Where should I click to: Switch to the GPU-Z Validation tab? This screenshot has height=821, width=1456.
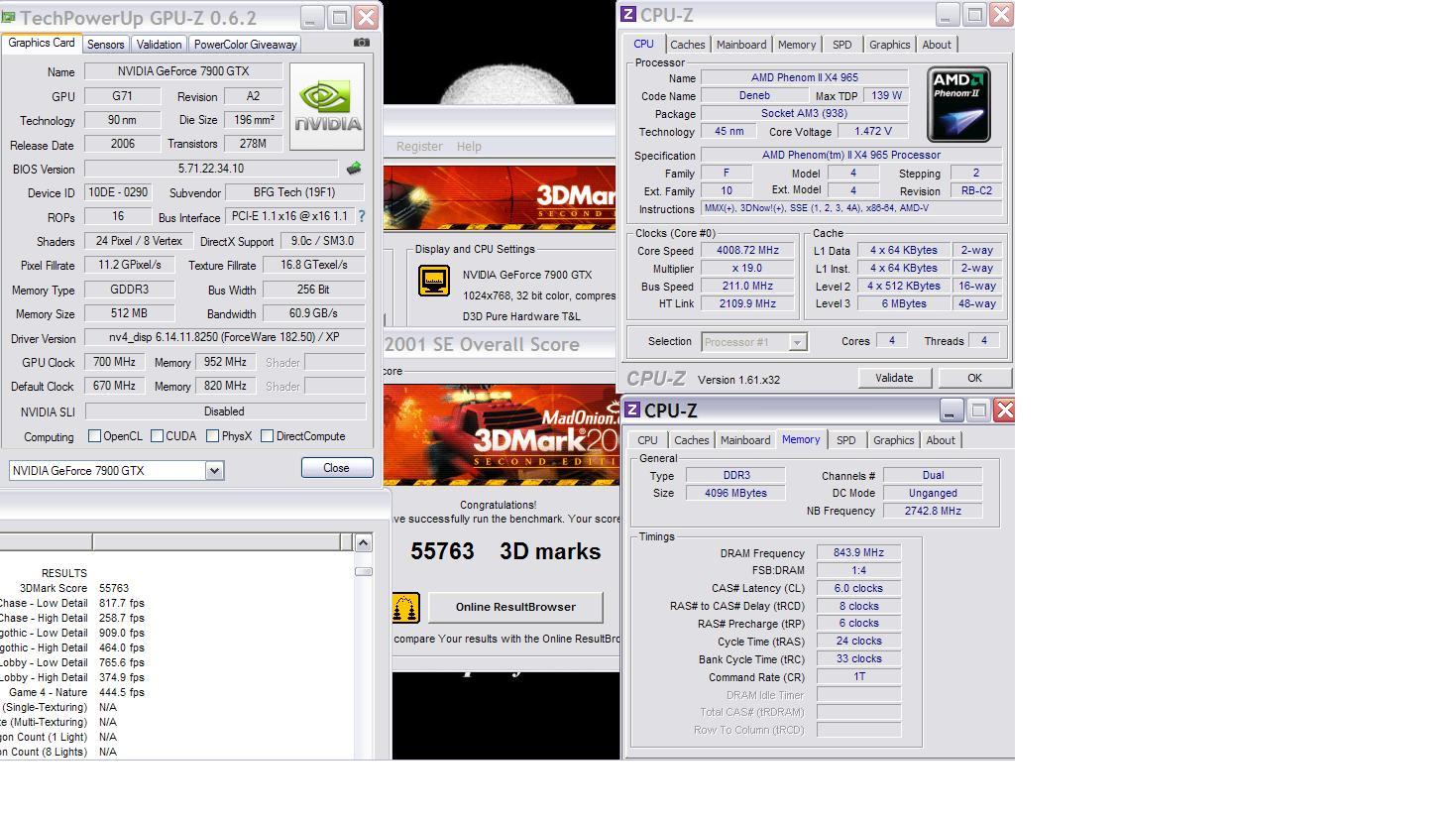159,45
